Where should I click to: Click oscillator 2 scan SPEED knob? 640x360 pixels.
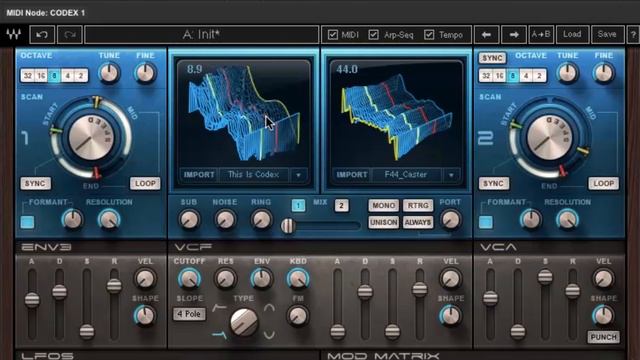(x=549, y=138)
